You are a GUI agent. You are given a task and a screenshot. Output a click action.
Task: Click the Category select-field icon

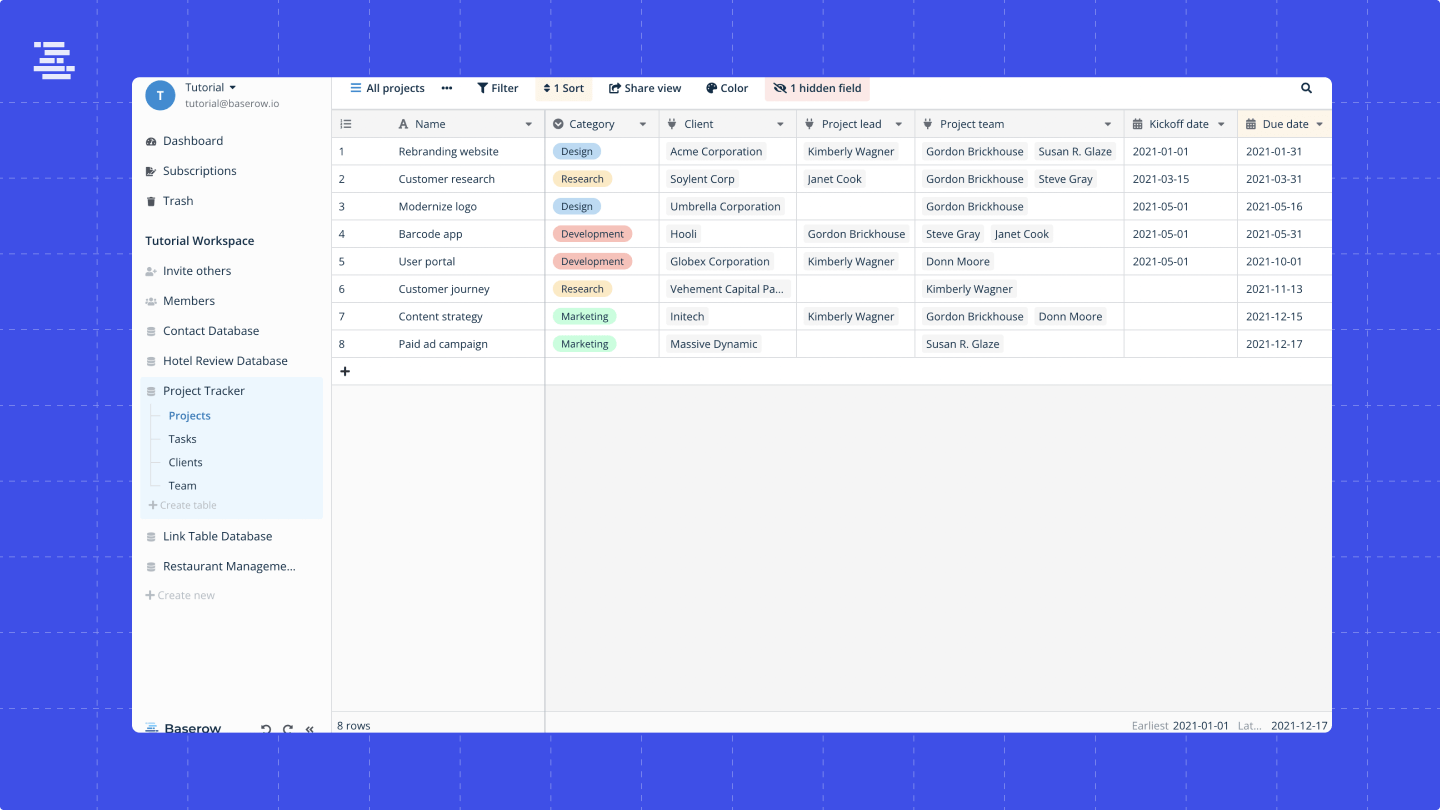click(x=559, y=124)
